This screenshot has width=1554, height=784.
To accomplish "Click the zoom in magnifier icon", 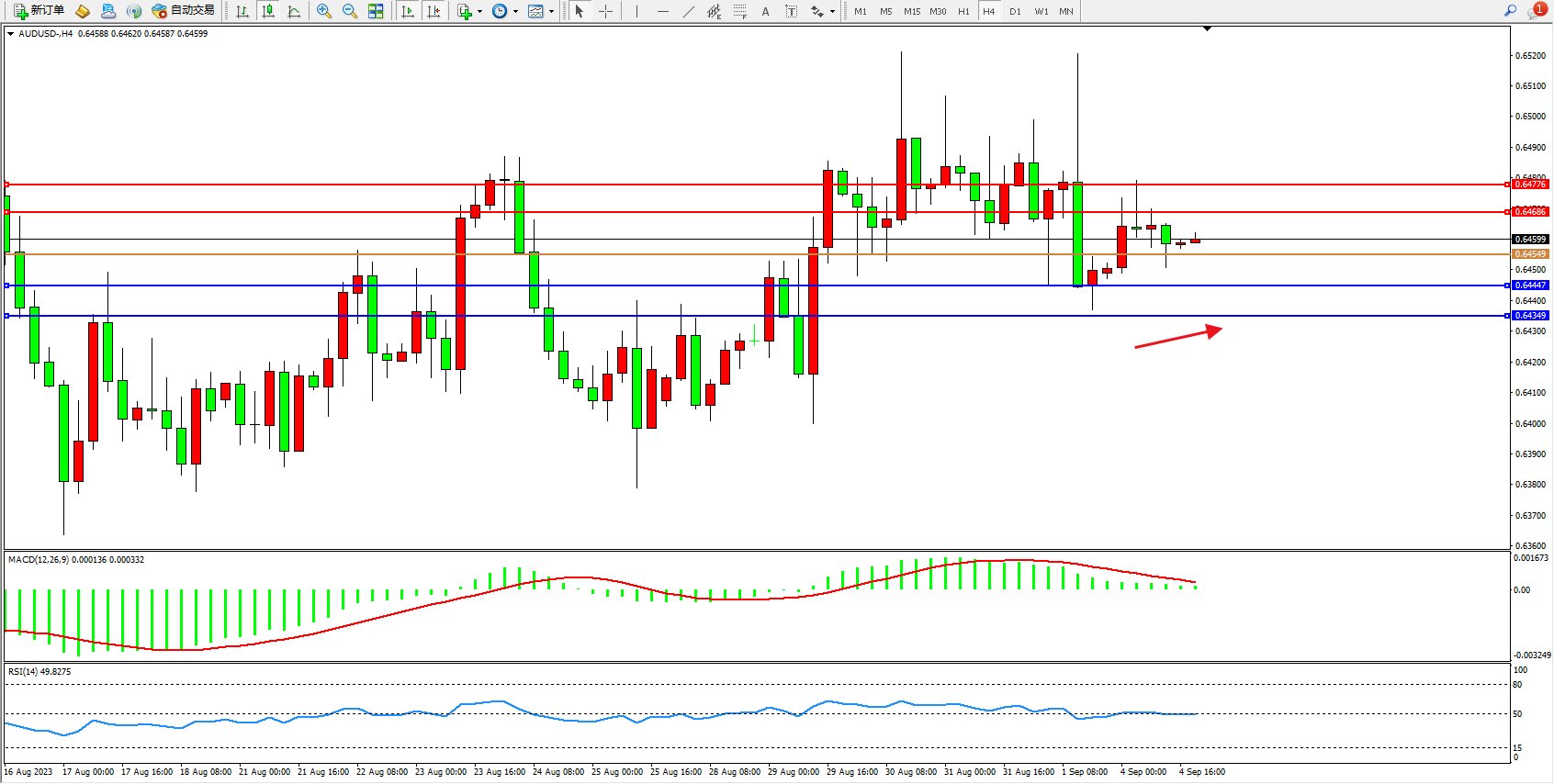I will (x=323, y=11).
